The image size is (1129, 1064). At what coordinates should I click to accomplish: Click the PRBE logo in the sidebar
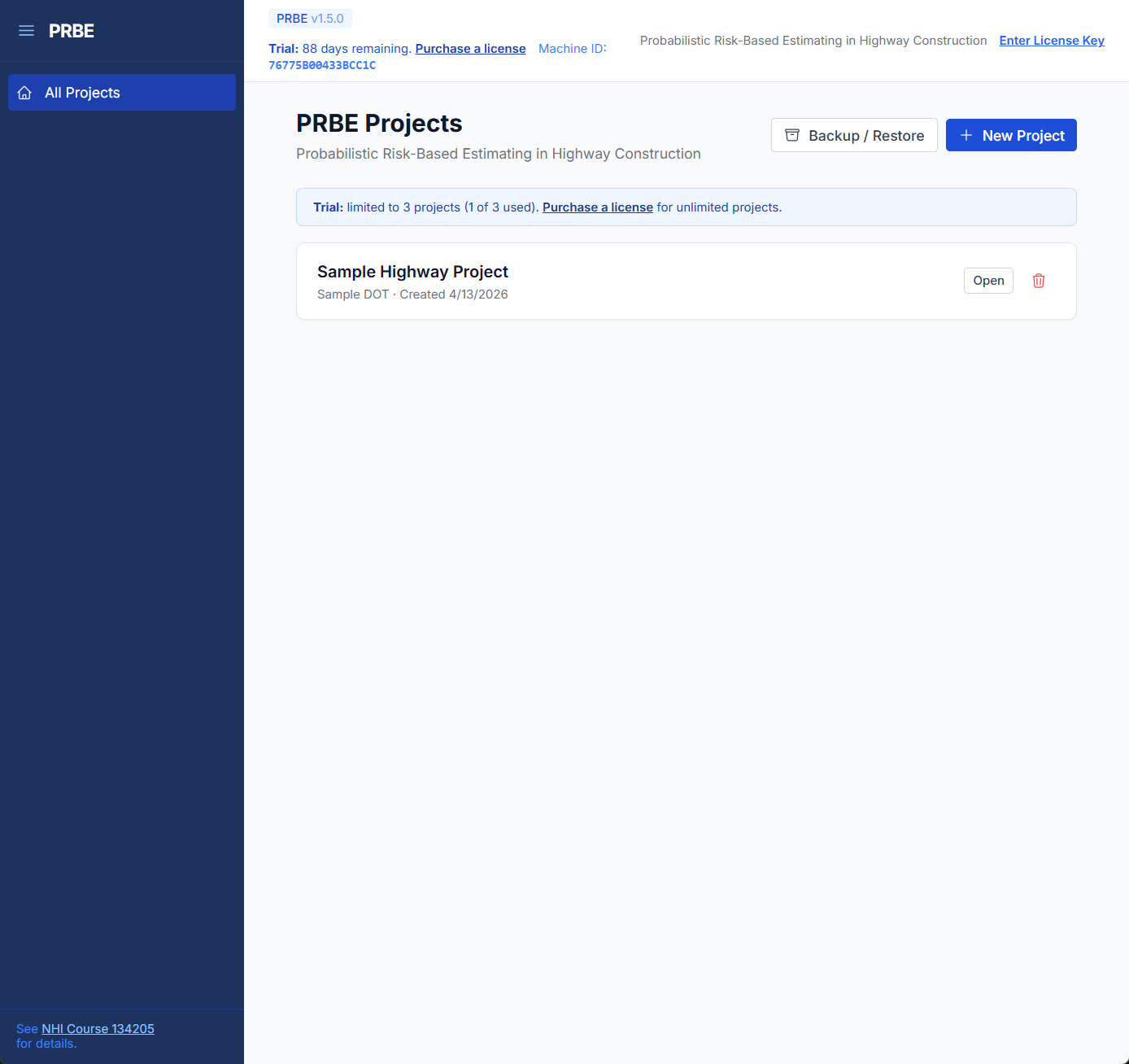[71, 31]
